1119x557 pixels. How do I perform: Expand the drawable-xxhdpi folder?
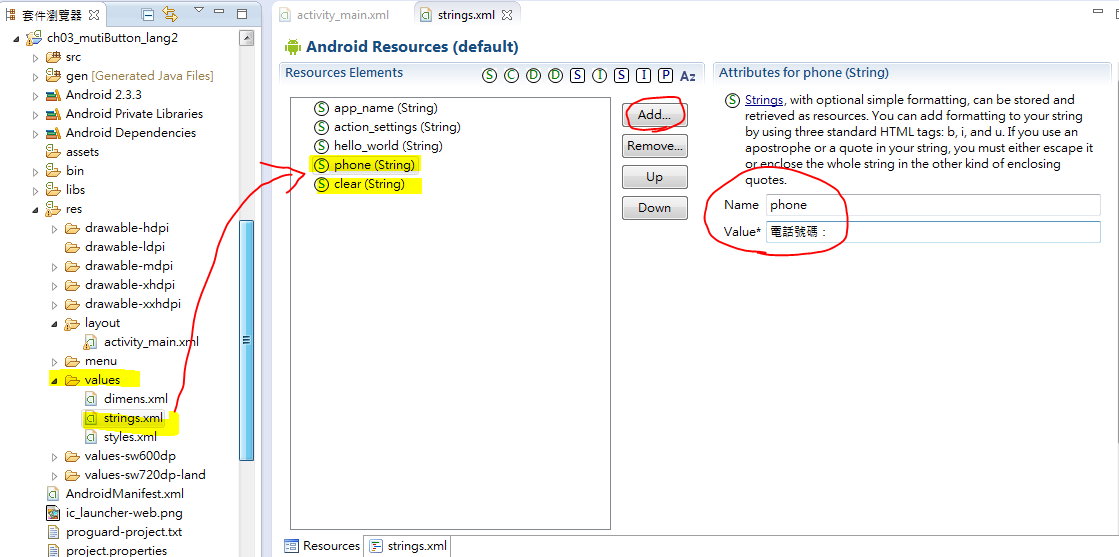54,304
